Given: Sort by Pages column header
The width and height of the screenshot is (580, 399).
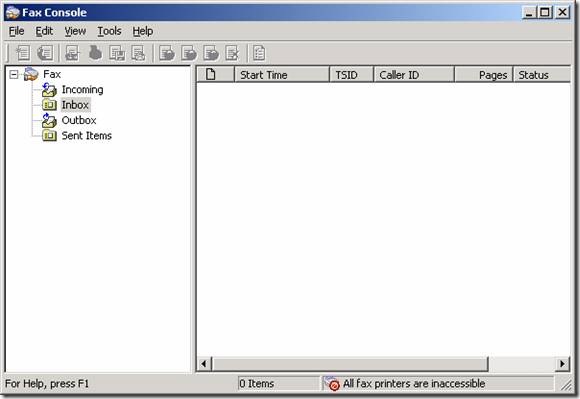Looking at the screenshot, I should 483,75.
